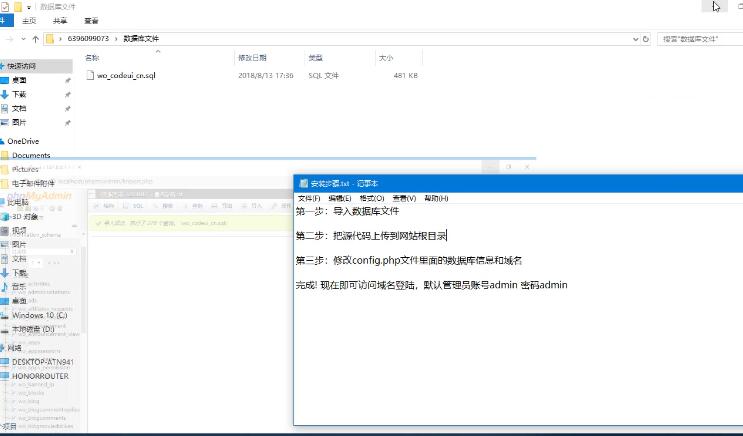Viewport: 743px width, 436px height.
Task: Click the Up directory arrow in Explorer
Action: (x=36, y=39)
